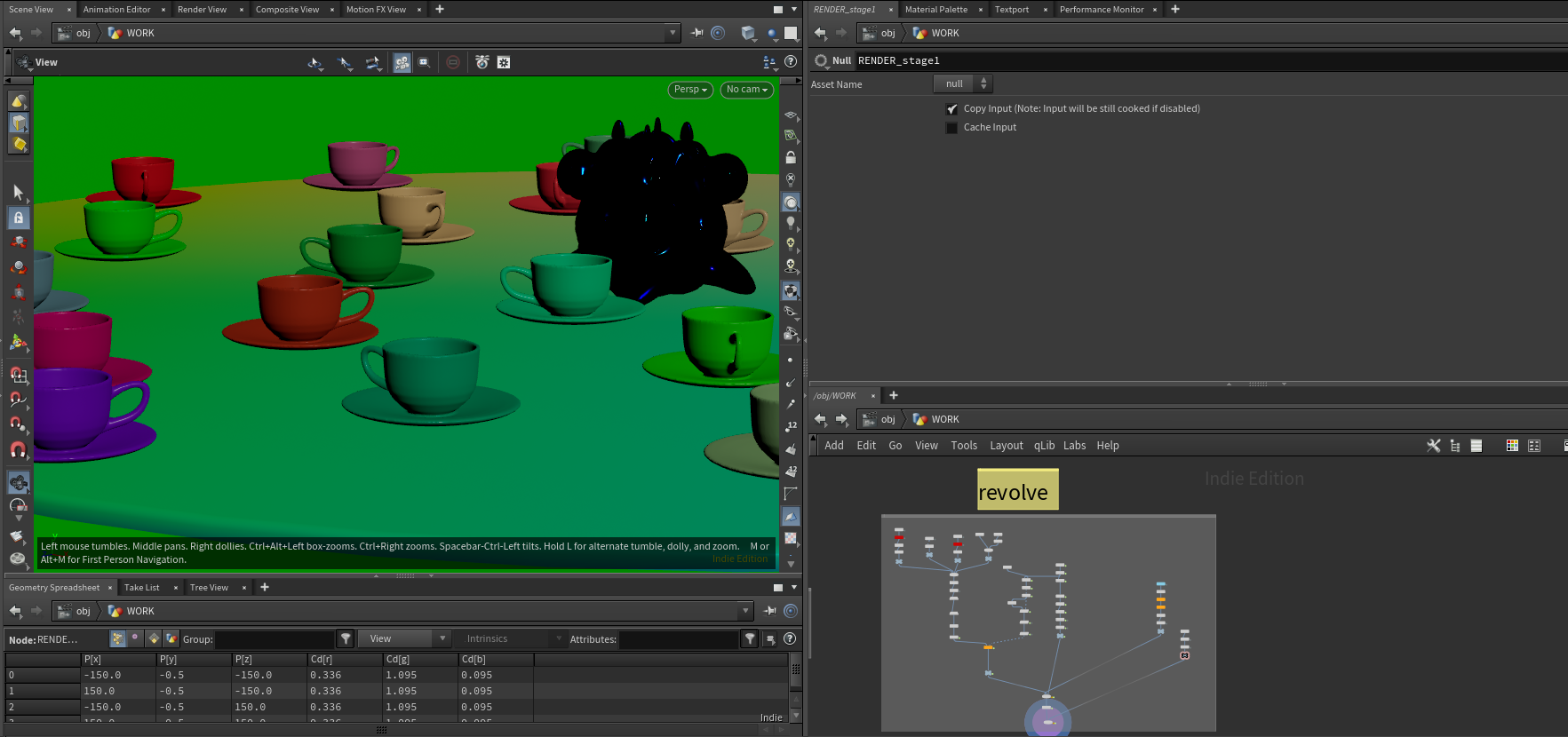Expand the Scene View path bar dropdown arrow
This screenshot has height=737, width=1568.
pyautogui.click(x=673, y=33)
